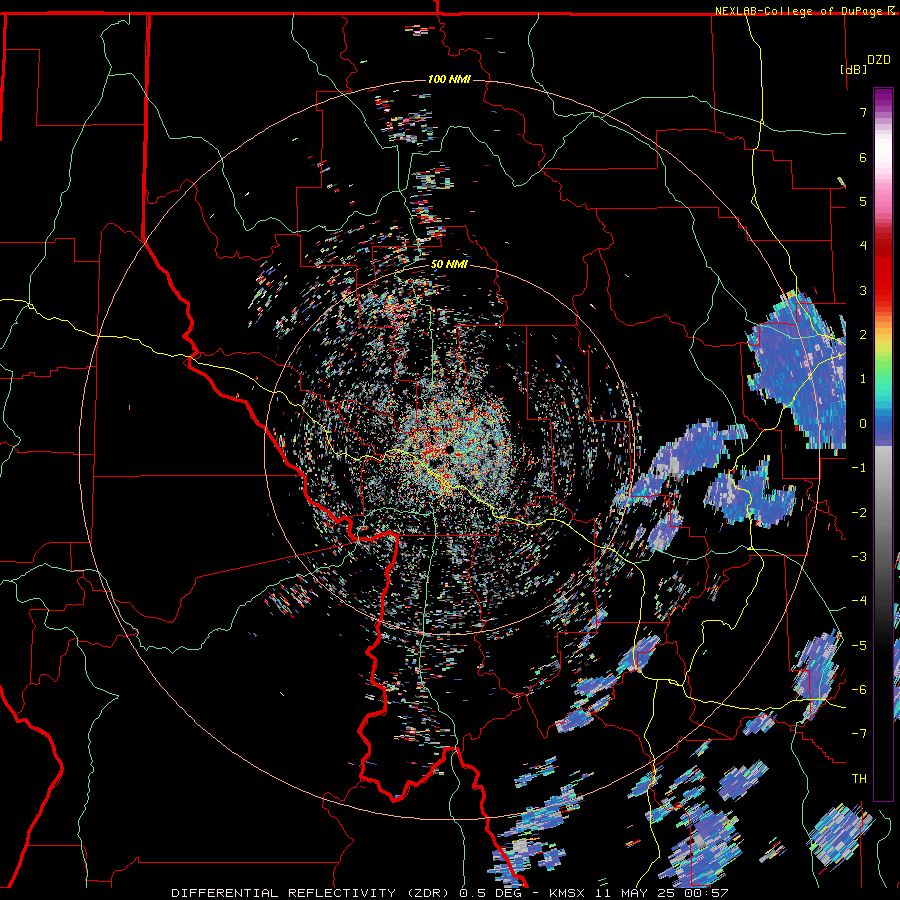Click the DZD product label
This screenshot has height=900, width=900.
(x=878, y=60)
